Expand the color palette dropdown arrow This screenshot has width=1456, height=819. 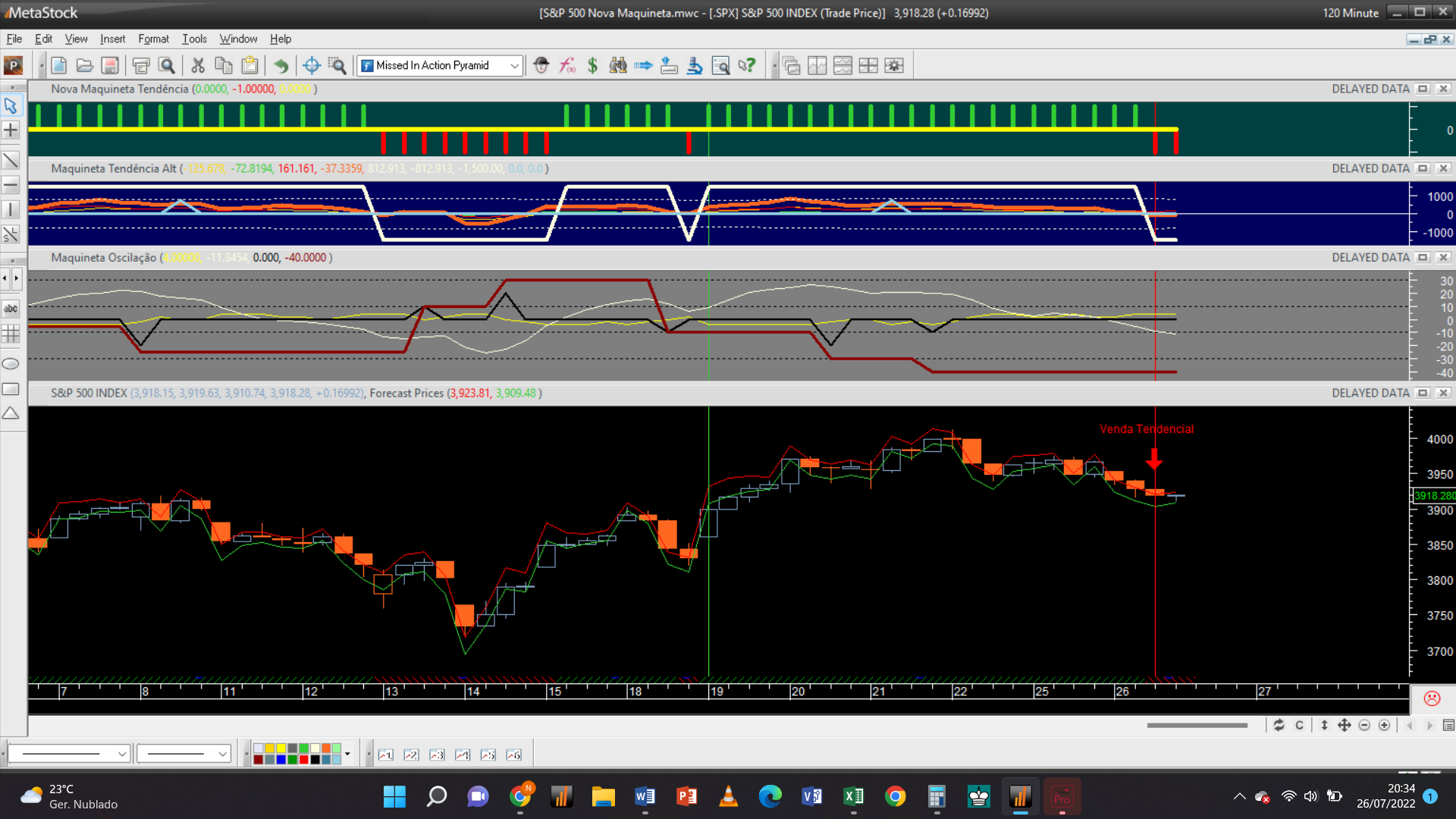[x=347, y=754]
